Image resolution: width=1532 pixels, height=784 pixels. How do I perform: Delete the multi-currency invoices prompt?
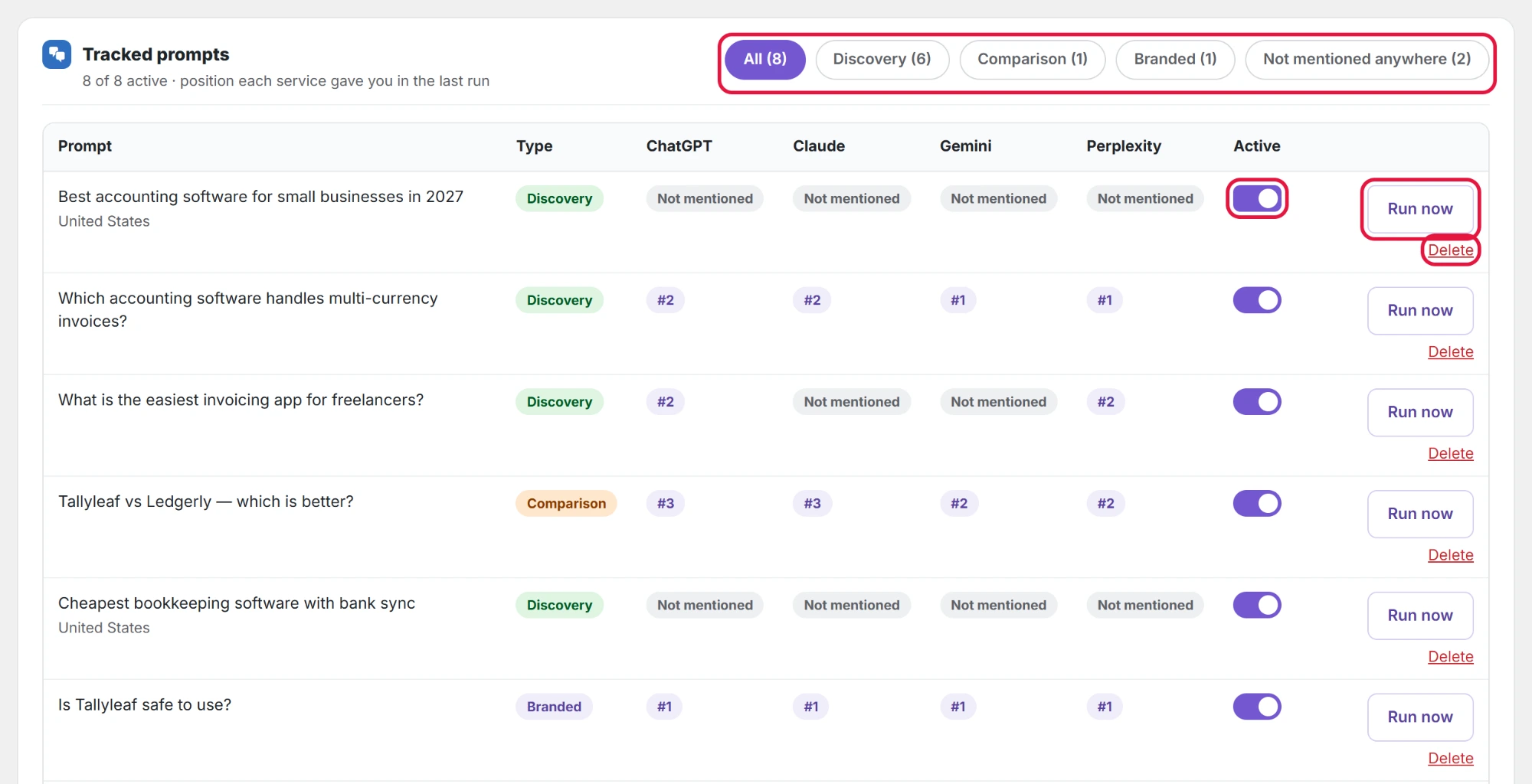[x=1450, y=352]
